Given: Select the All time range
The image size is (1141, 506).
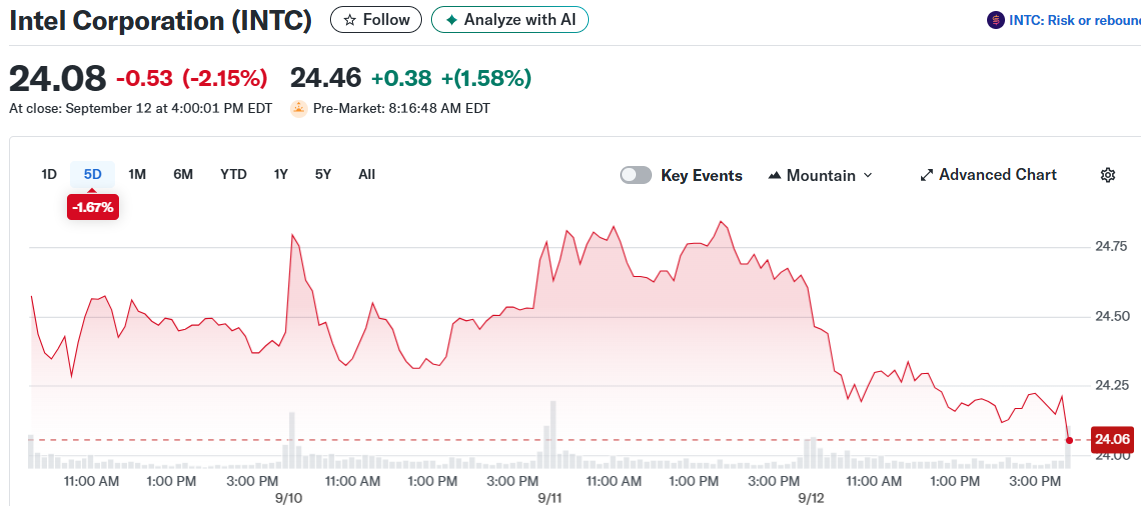Looking at the screenshot, I should click(x=367, y=175).
